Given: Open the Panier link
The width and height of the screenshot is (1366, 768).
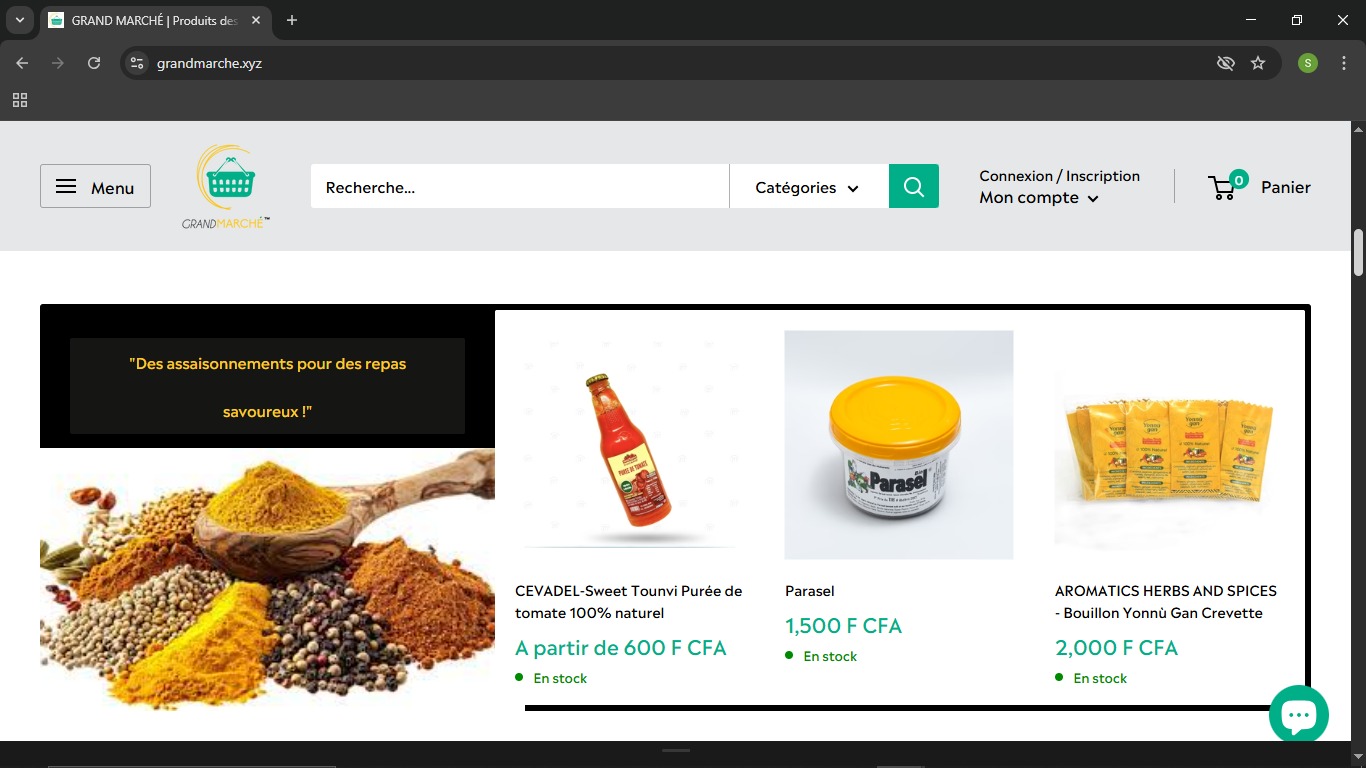Looking at the screenshot, I should (1286, 187).
